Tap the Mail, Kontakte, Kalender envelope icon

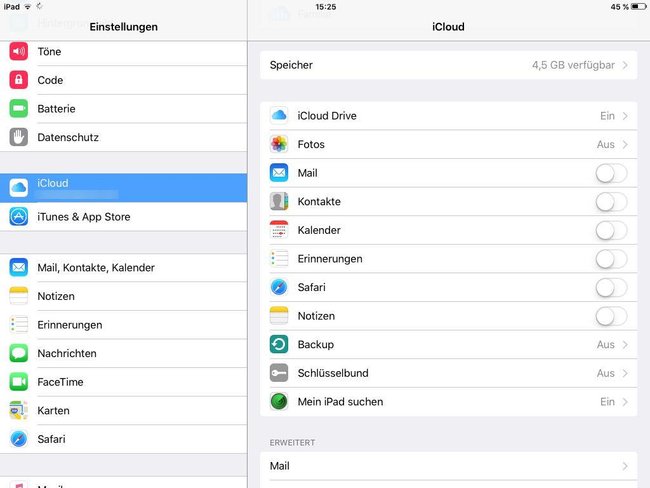tap(19, 267)
